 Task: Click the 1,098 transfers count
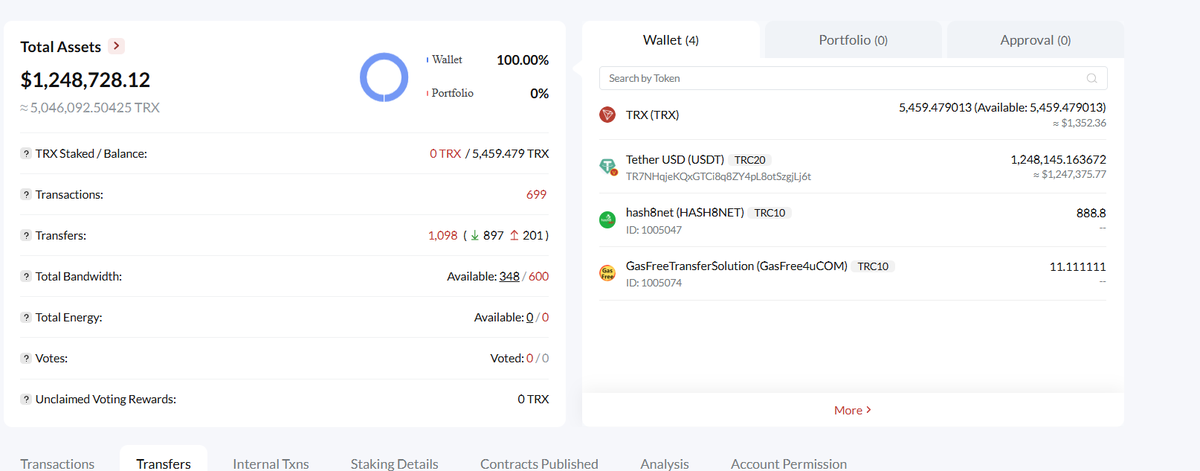443,235
